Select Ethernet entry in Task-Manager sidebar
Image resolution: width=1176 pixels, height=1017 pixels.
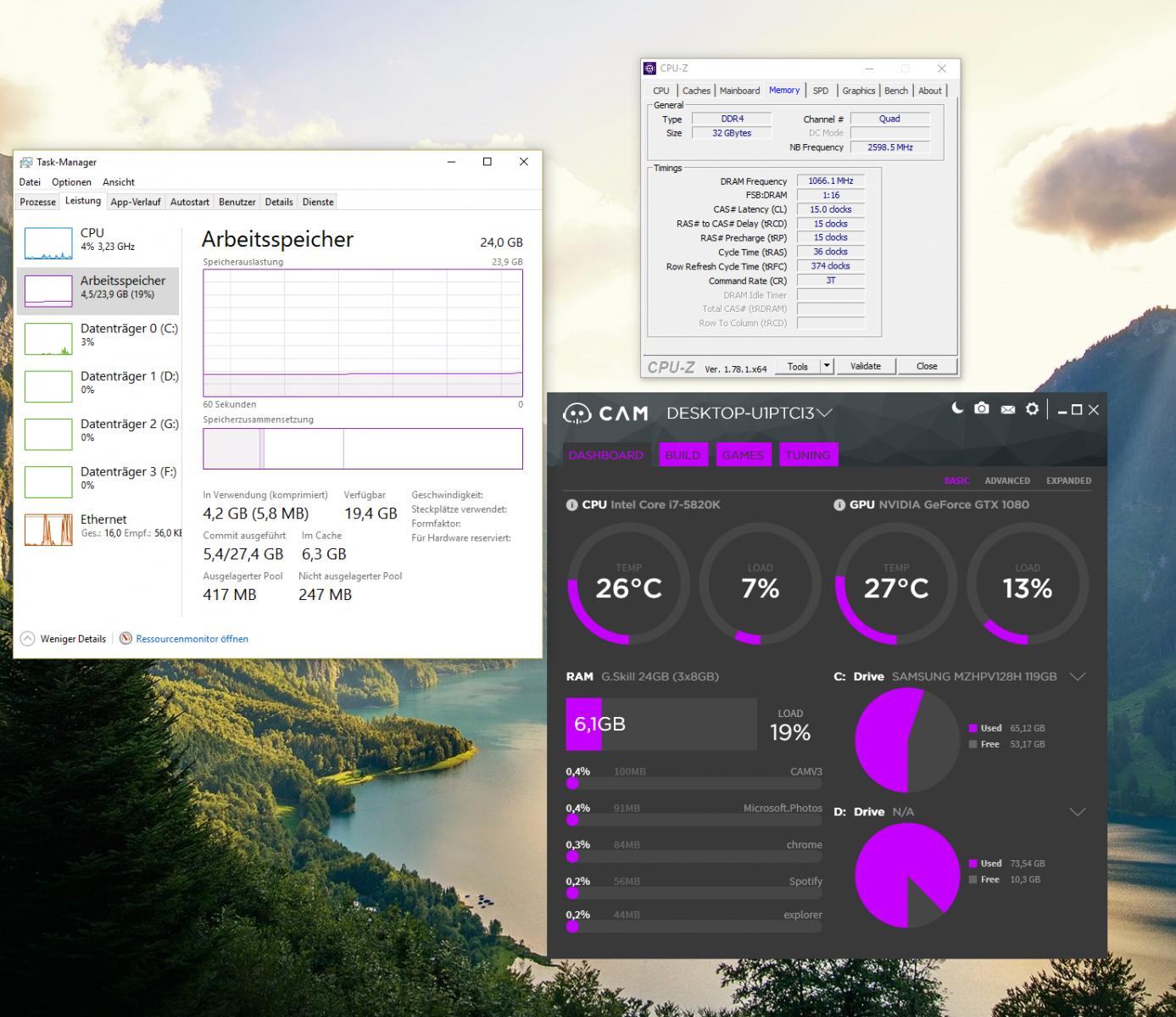pos(98,529)
